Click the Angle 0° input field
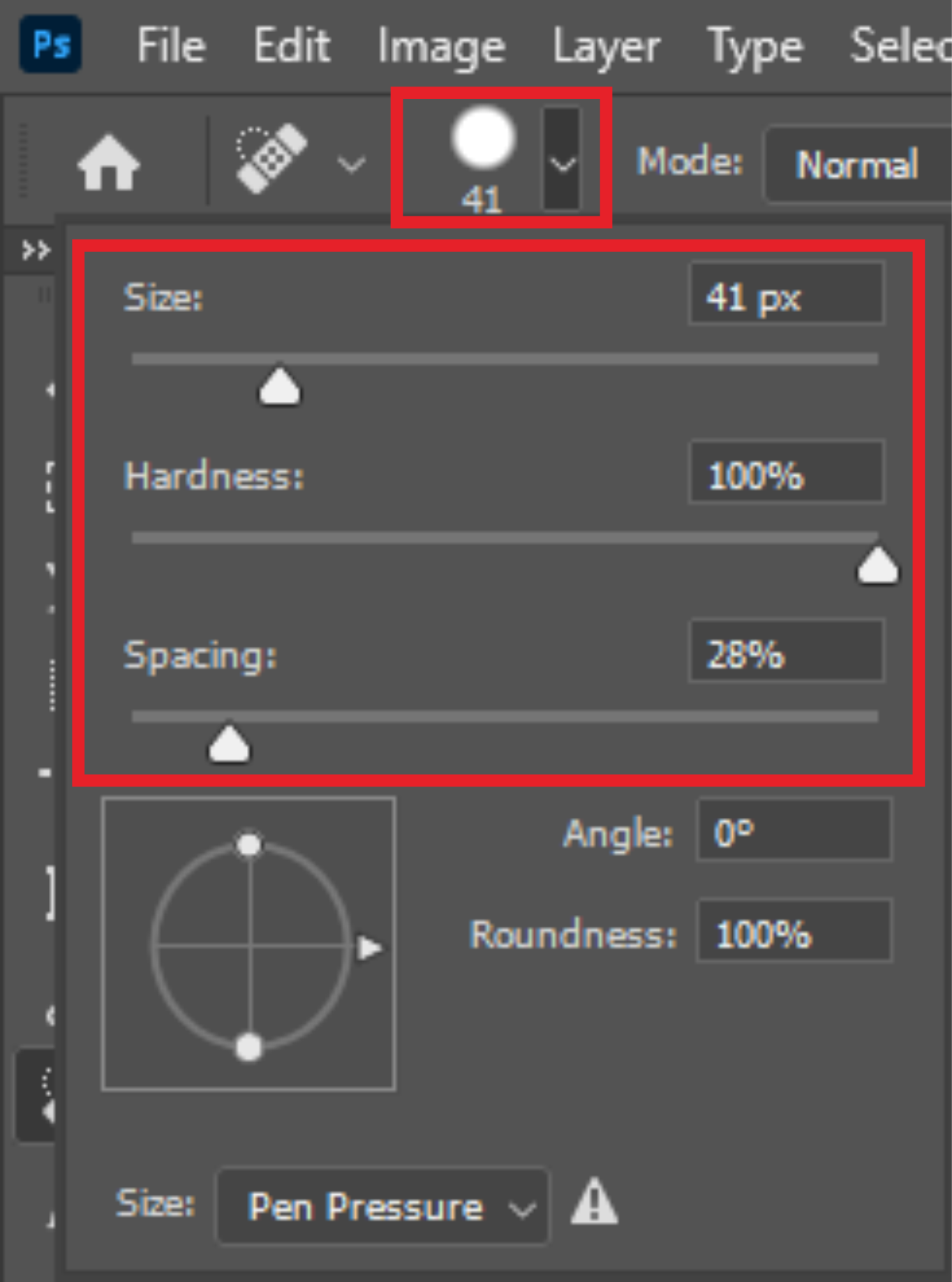 coord(794,830)
